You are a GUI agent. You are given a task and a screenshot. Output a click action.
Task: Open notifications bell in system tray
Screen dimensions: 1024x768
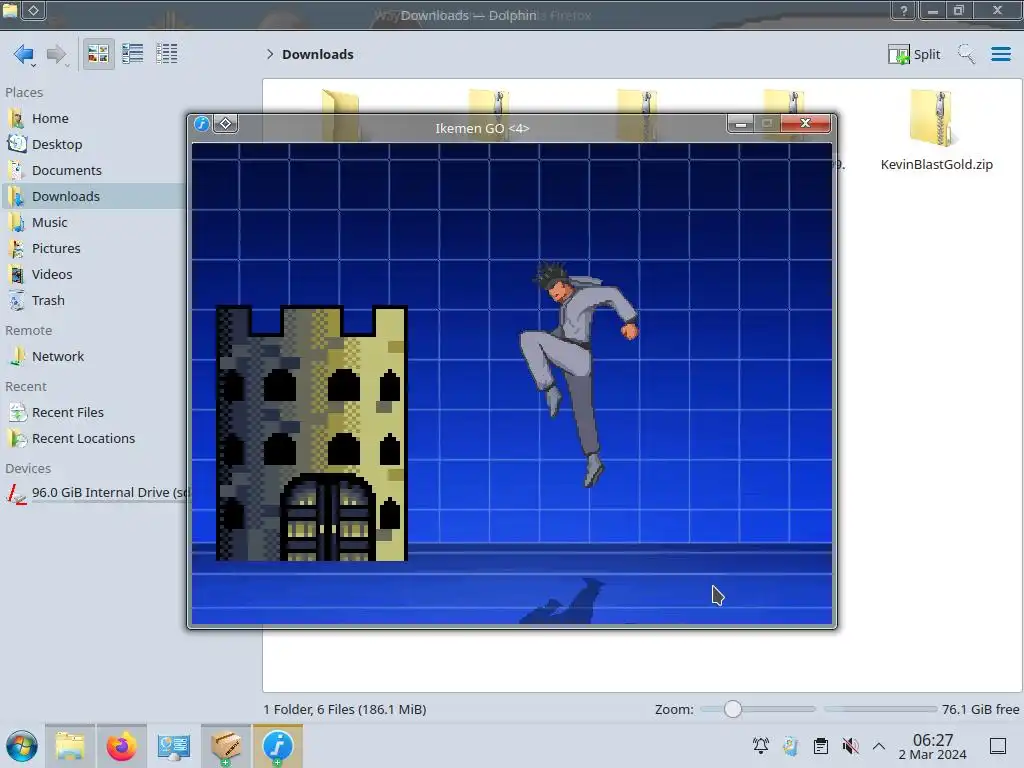coord(761,746)
